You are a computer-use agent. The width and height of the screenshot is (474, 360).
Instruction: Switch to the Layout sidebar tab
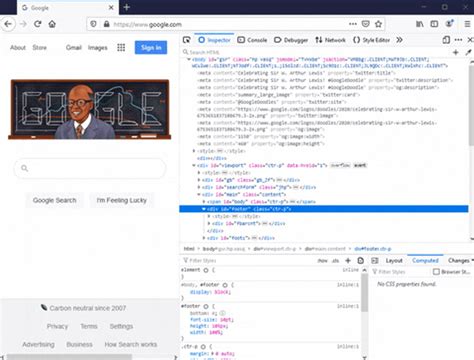click(x=394, y=261)
